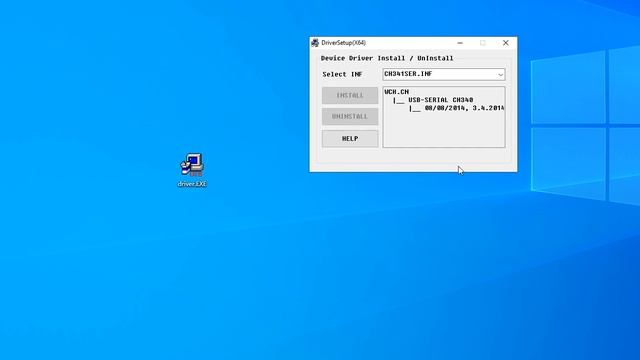The image size is (640, 360).
Task: Select the USB-SERIAL CH340 tree entry
Action: [x=440, y=100]
